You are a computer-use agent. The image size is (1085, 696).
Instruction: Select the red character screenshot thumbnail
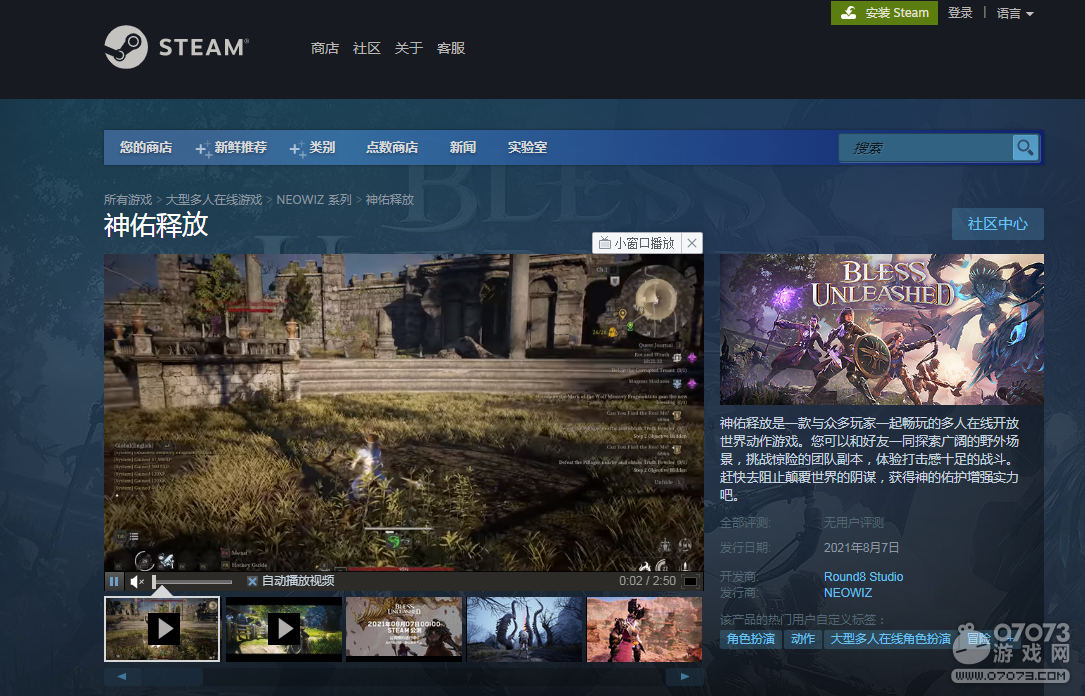point(644,629)
